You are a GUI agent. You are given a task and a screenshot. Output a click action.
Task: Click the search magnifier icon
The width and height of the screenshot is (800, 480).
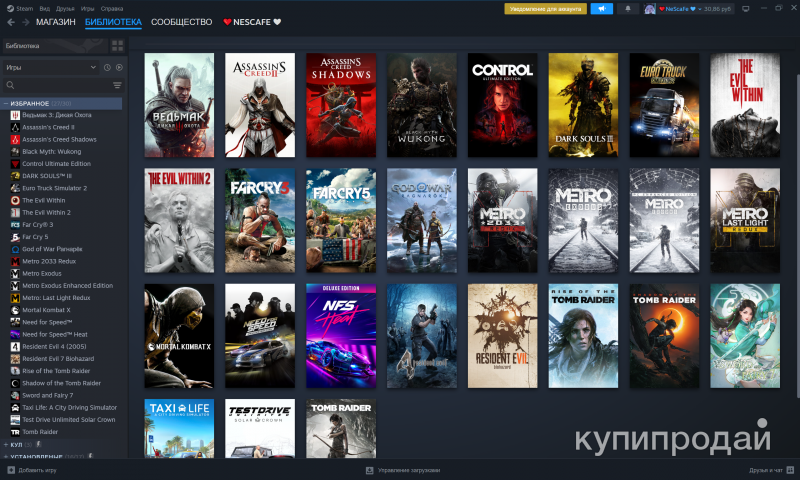pyautogui.click(x=10, y=85)
